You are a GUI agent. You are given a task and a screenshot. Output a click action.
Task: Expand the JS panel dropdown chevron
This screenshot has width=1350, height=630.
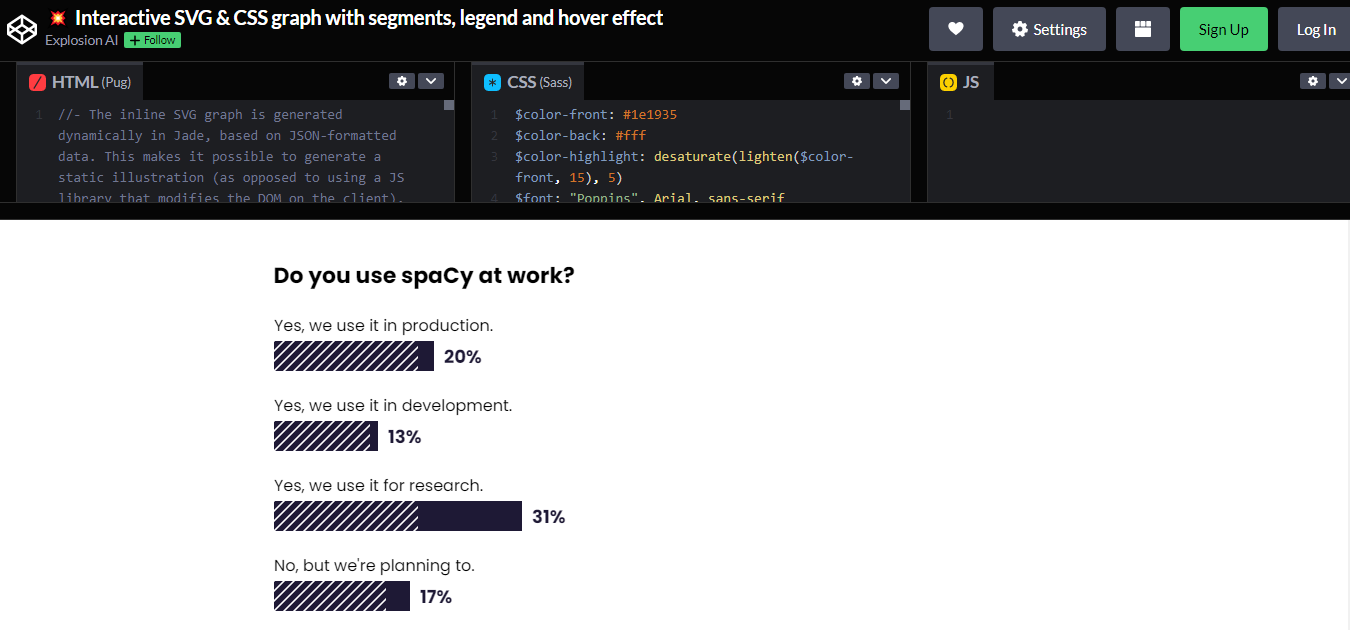[x=1341, y=80]
